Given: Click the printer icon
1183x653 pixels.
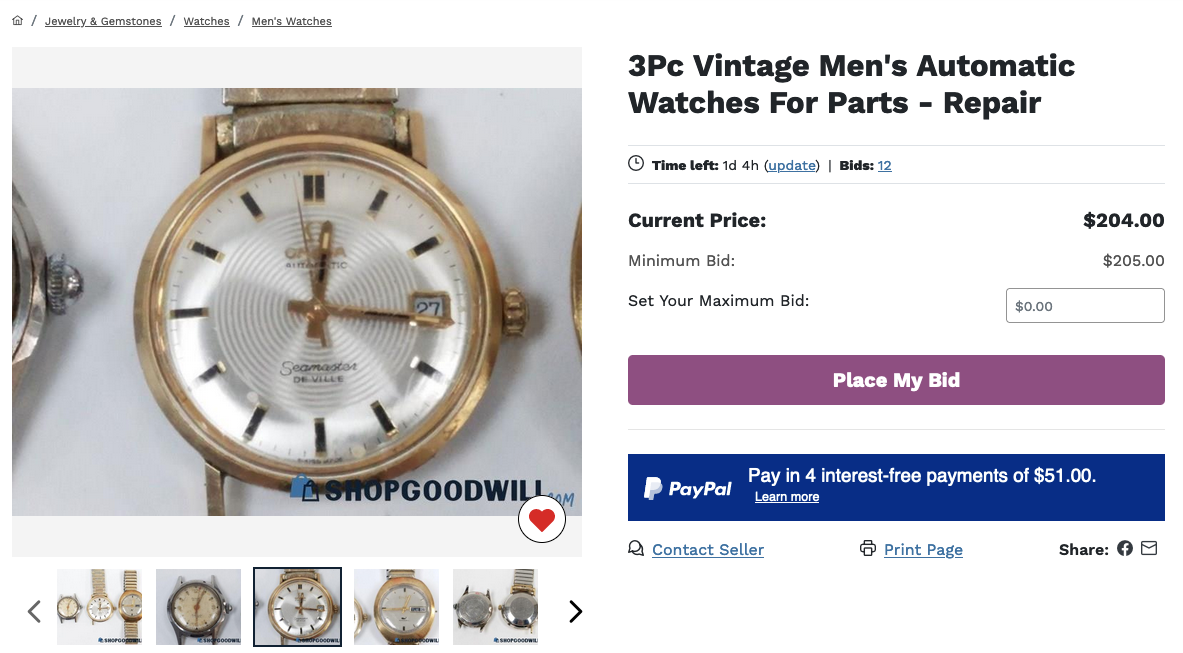Looking at the screenshot, I should click(867, 549).
